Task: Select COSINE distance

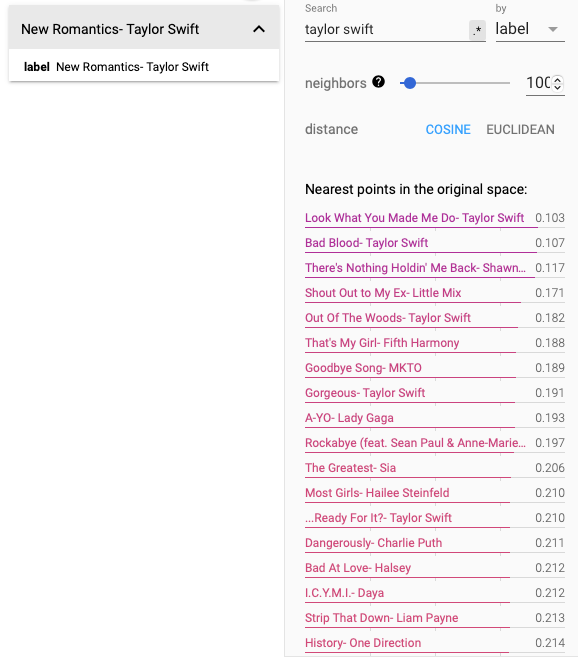Action: (448, 129)
